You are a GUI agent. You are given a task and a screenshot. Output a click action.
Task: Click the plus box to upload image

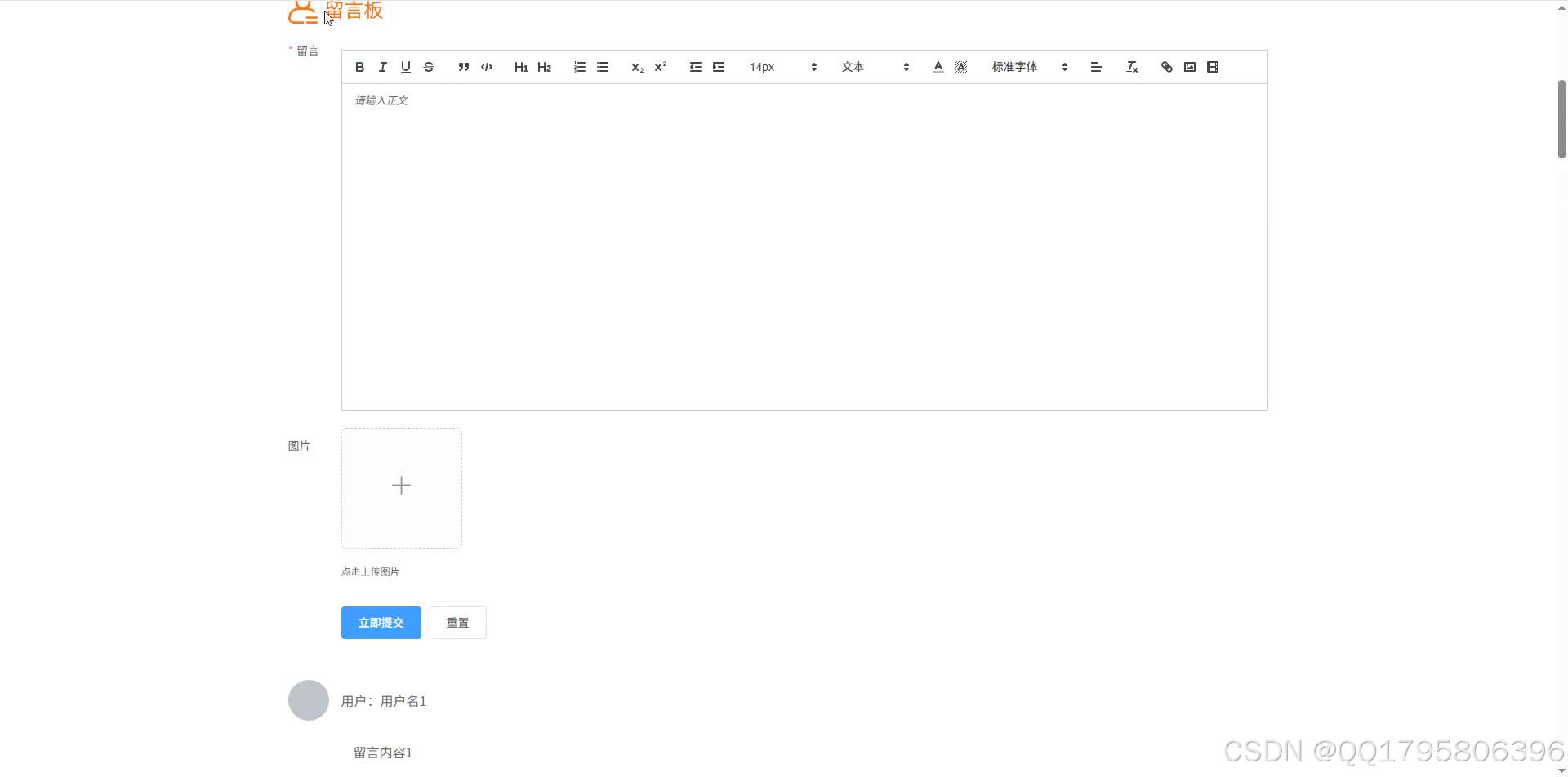[401, 488]
